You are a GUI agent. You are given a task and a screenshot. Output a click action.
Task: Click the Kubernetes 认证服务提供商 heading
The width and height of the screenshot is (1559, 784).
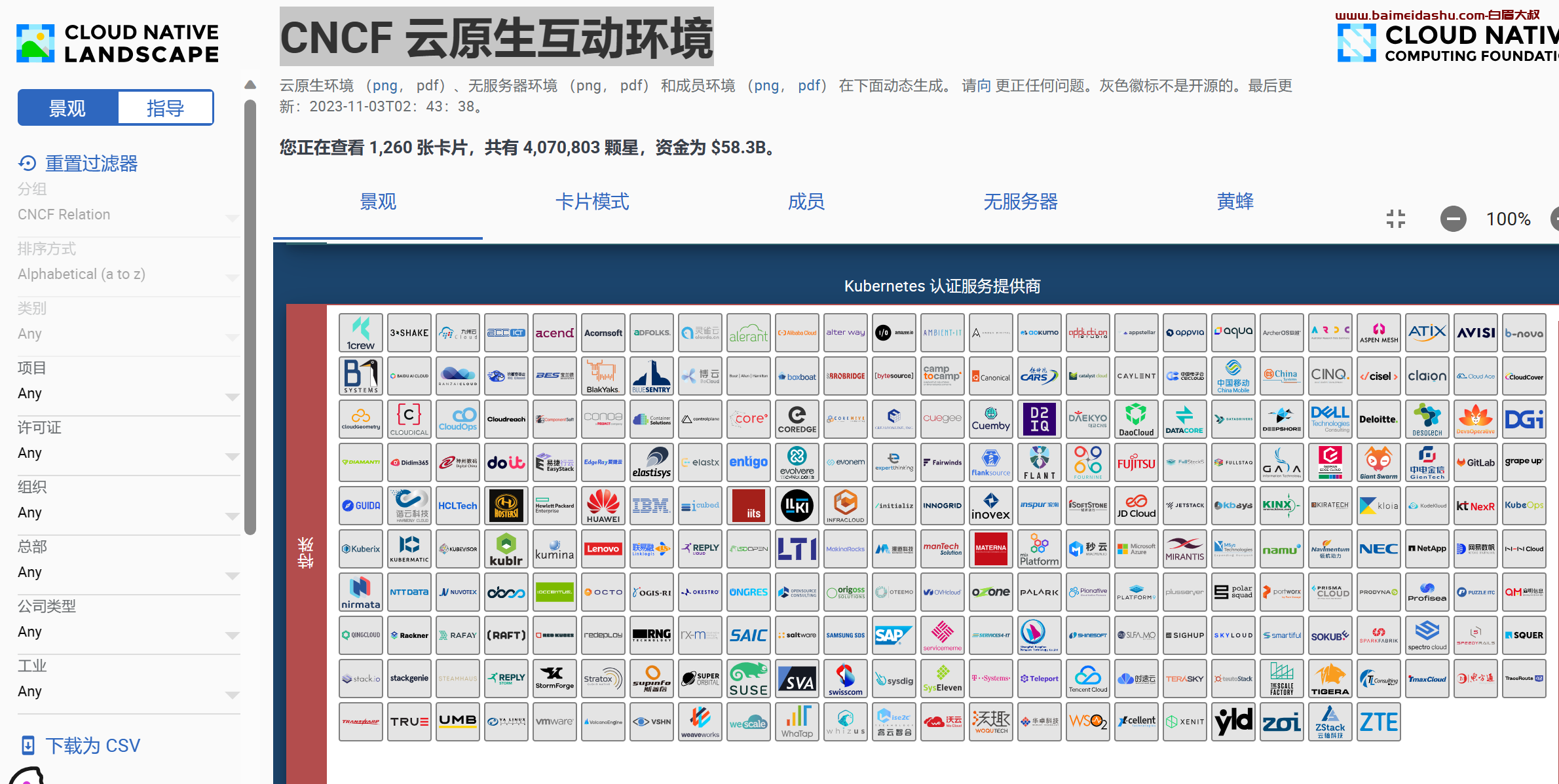coord(942,286)
